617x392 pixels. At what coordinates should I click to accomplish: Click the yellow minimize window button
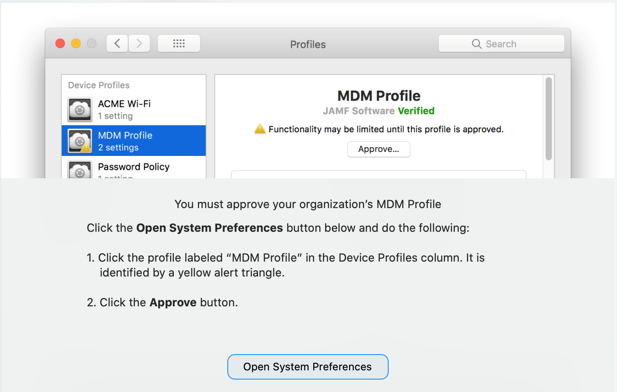[x=76, y=43]
